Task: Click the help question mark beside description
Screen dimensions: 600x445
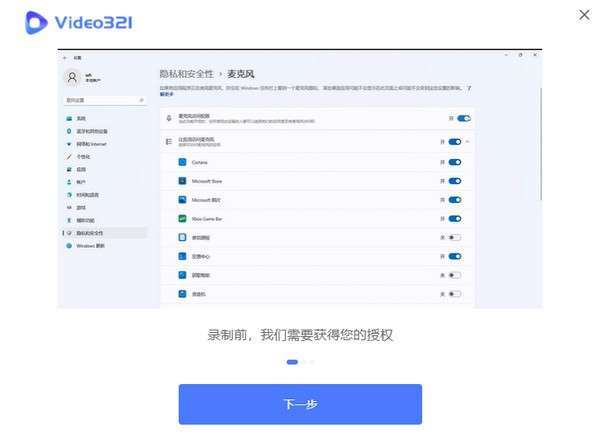Action: (x=469, y=88)
